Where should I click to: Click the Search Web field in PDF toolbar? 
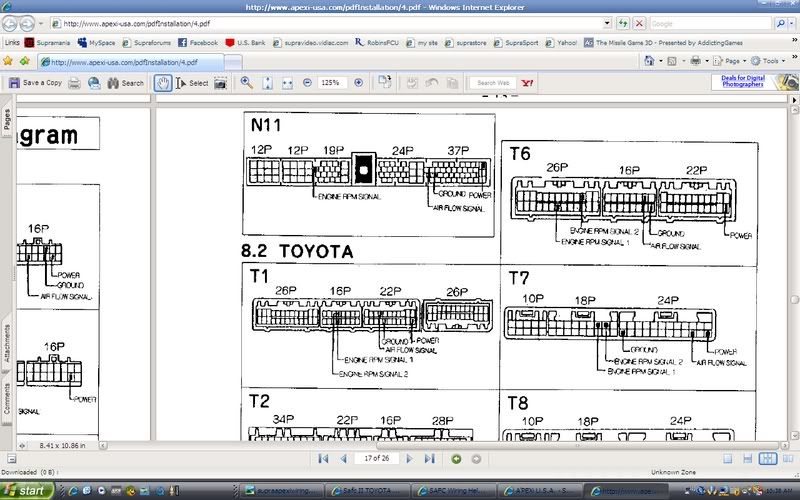pyautogui.click(x=493, y=83)
